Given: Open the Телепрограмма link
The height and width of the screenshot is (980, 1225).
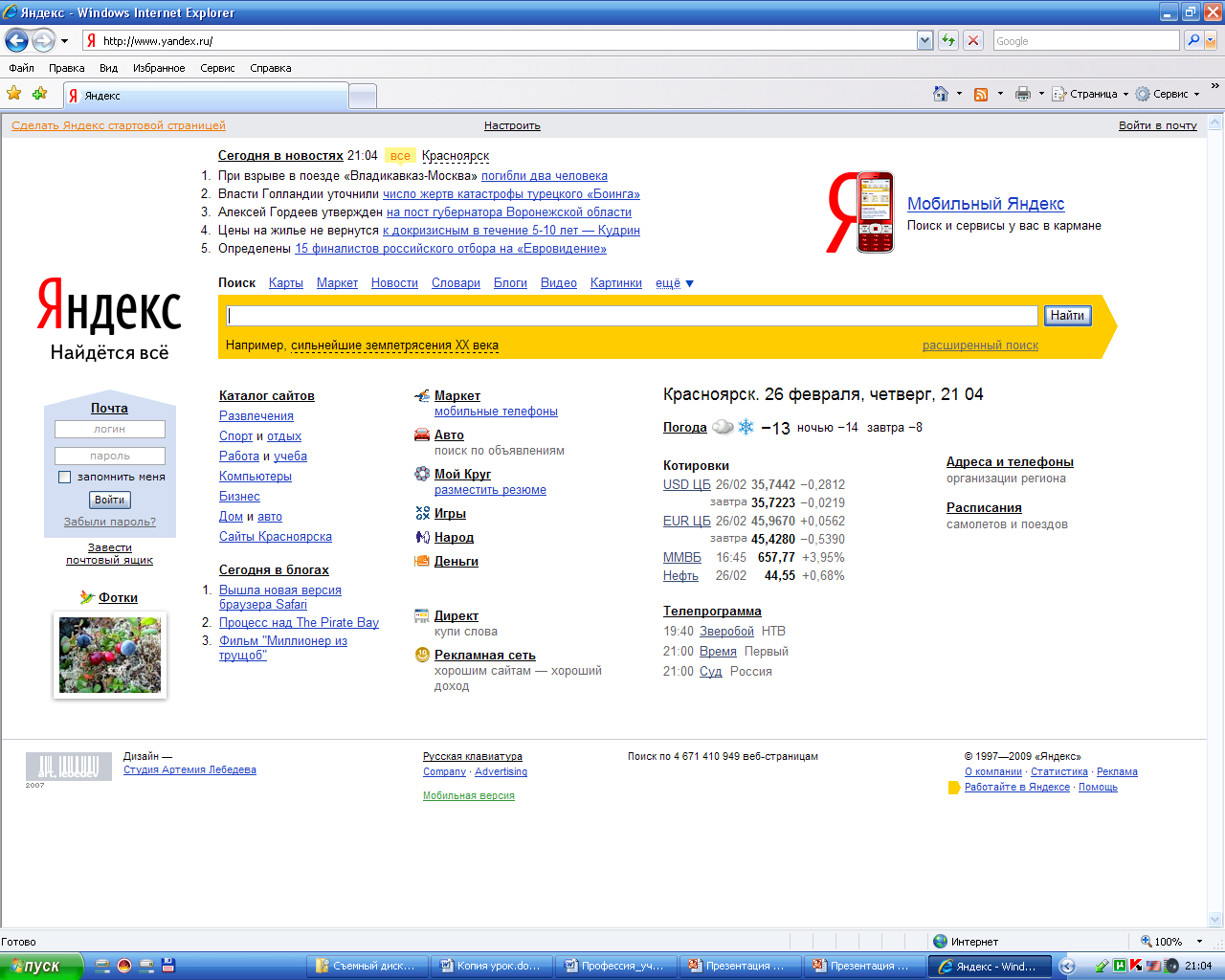Looking at the screenshot, I should 712,611.
